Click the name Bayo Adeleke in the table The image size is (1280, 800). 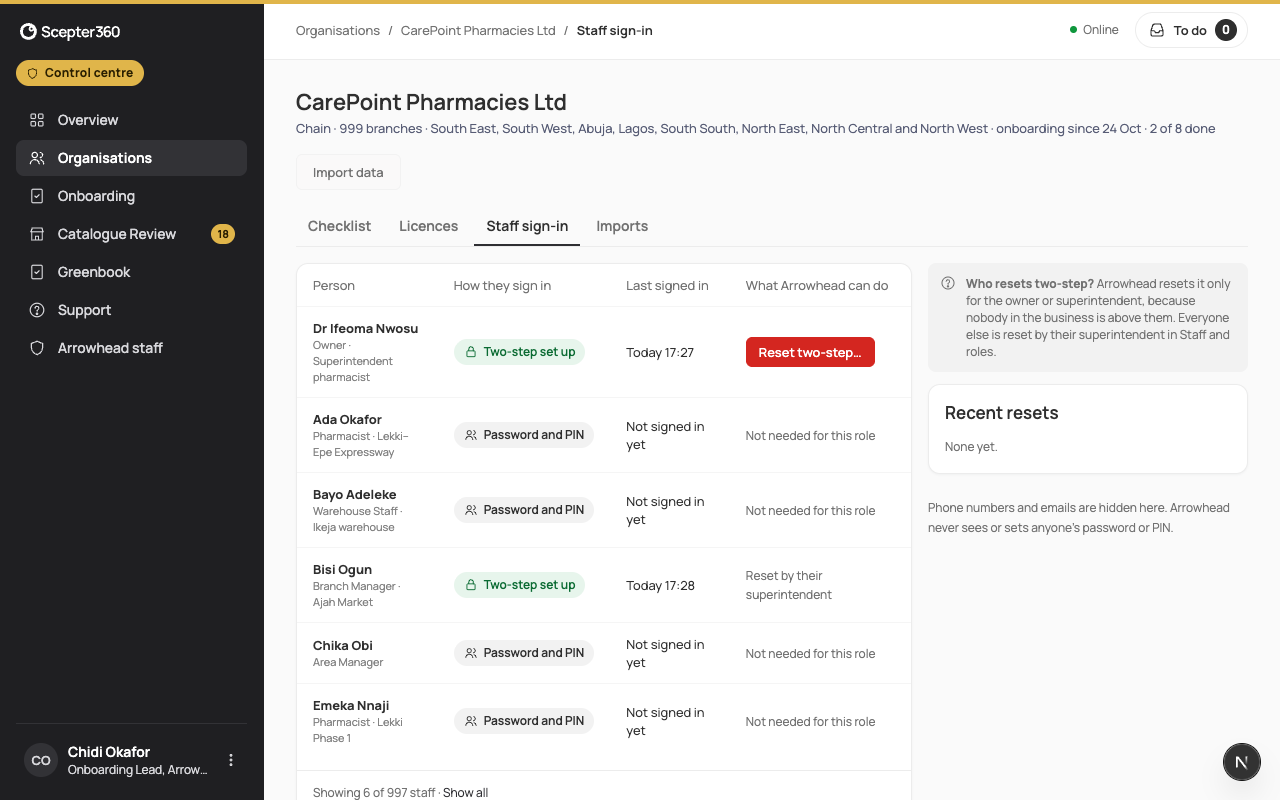pyautogui.click(x=354, y=494)
